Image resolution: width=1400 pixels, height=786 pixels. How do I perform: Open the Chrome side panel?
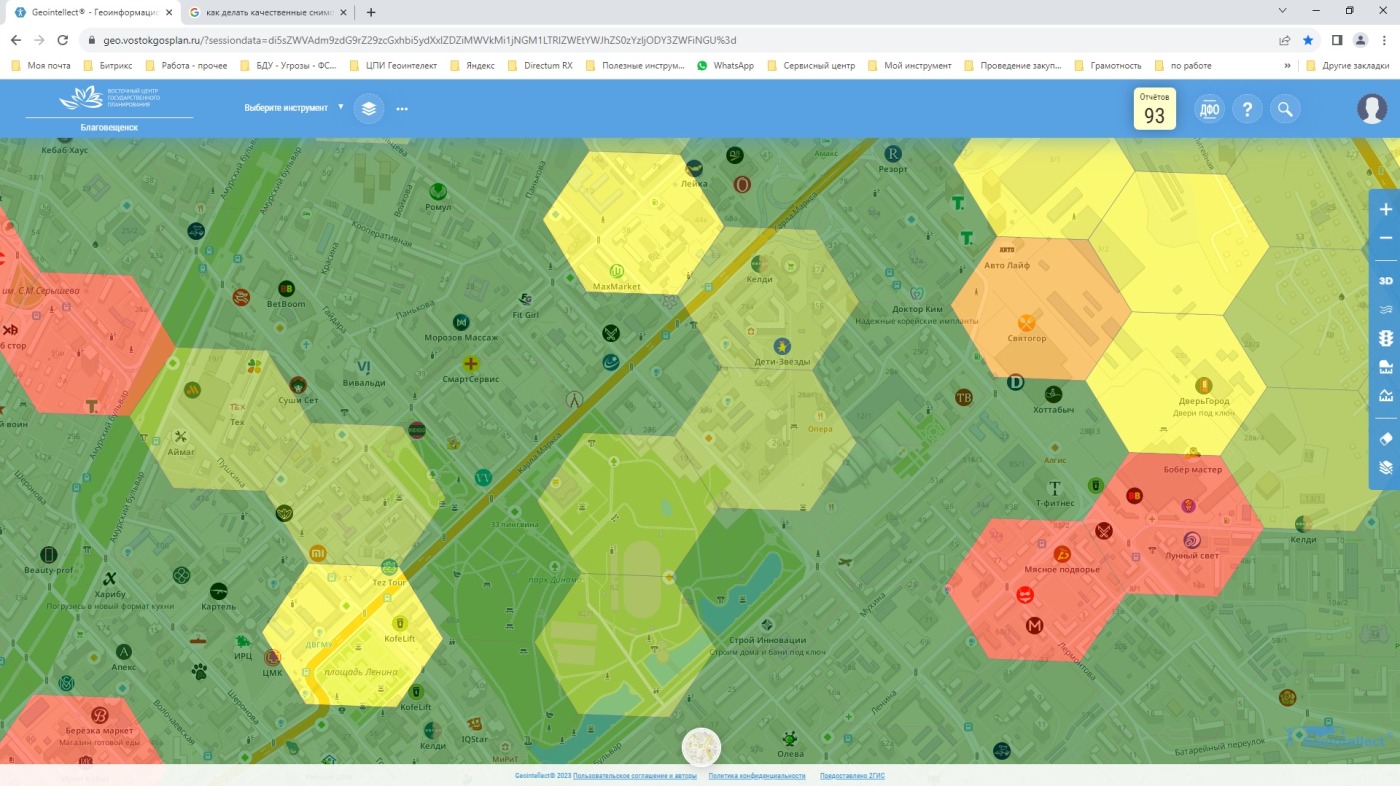coord(1337,40)
